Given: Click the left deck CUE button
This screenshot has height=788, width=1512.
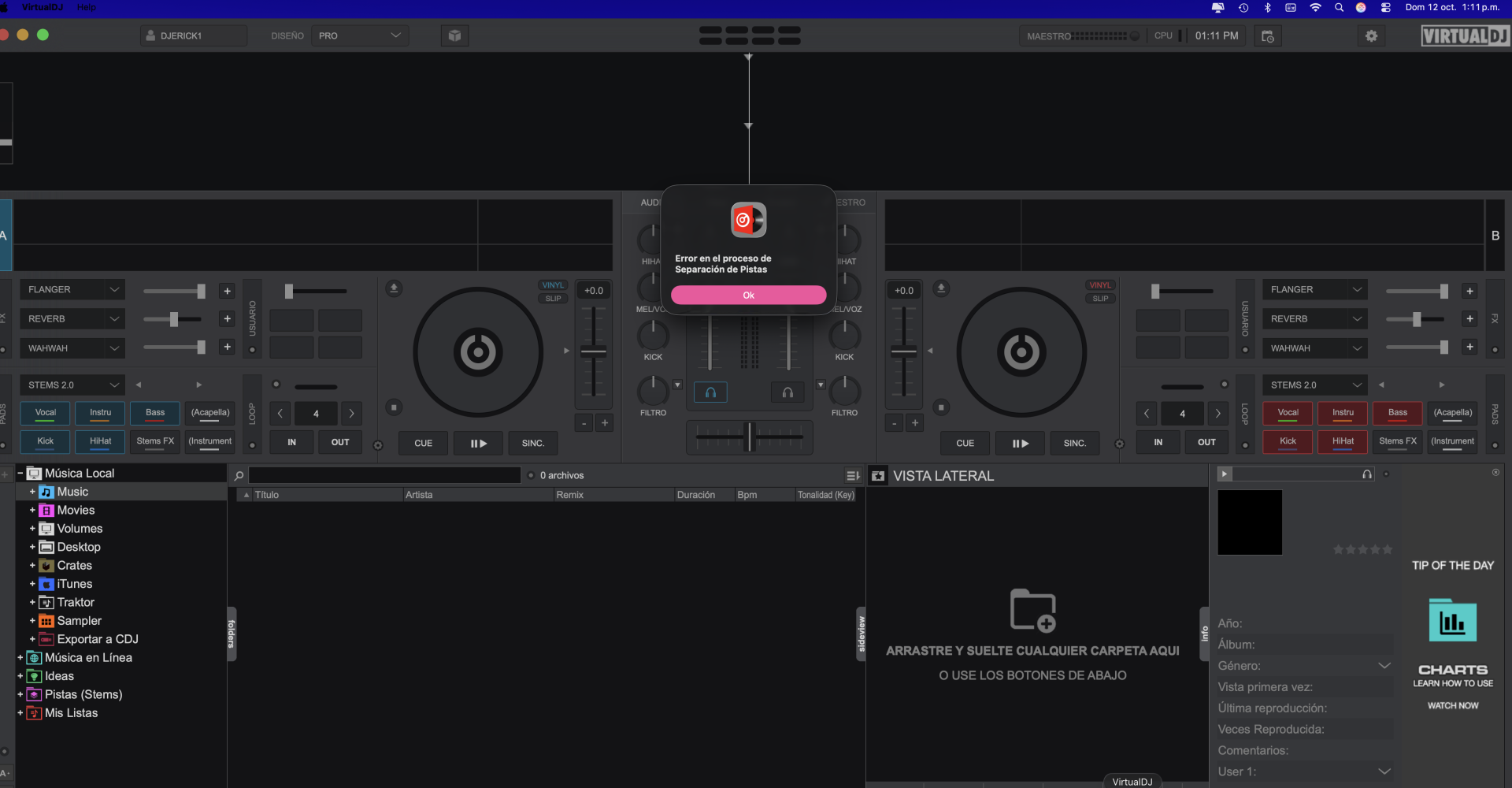Looking at the screenshot, I should (x=423, y=443).
